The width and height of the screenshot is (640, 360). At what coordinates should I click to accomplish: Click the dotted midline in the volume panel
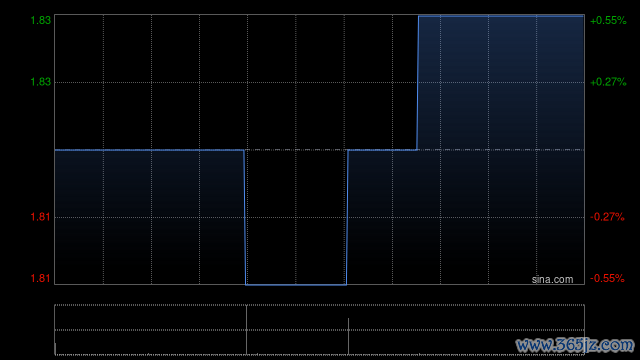(319, 330)
